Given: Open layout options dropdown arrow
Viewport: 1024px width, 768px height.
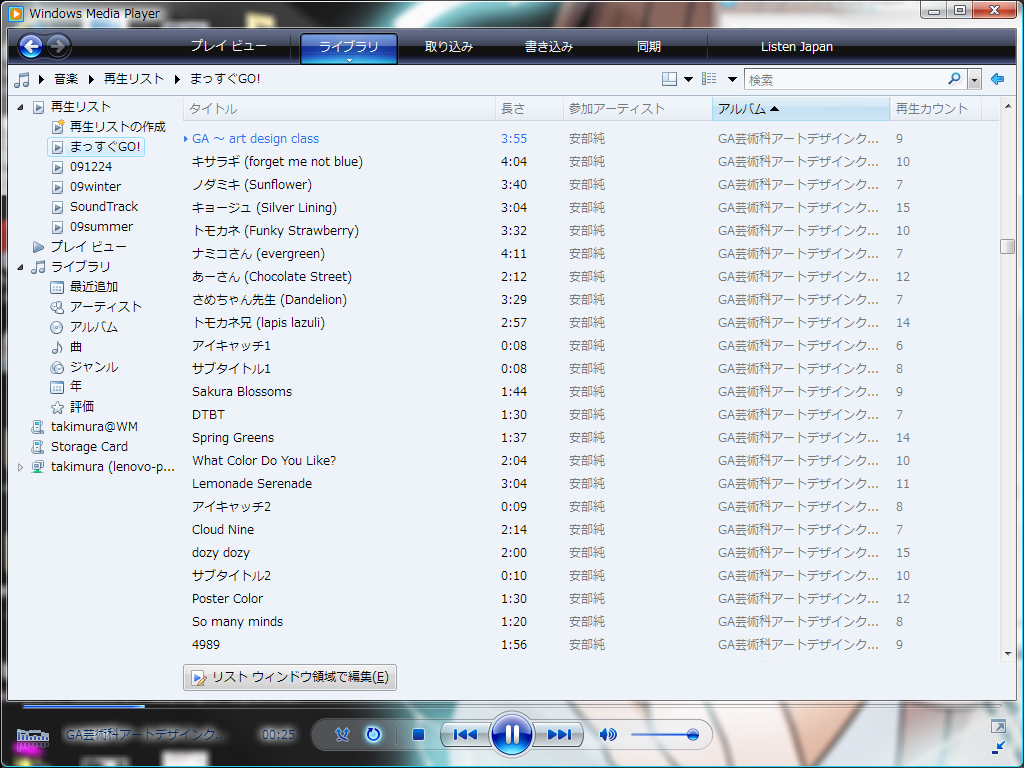Looking at the screenshot, I should [688, 80].
